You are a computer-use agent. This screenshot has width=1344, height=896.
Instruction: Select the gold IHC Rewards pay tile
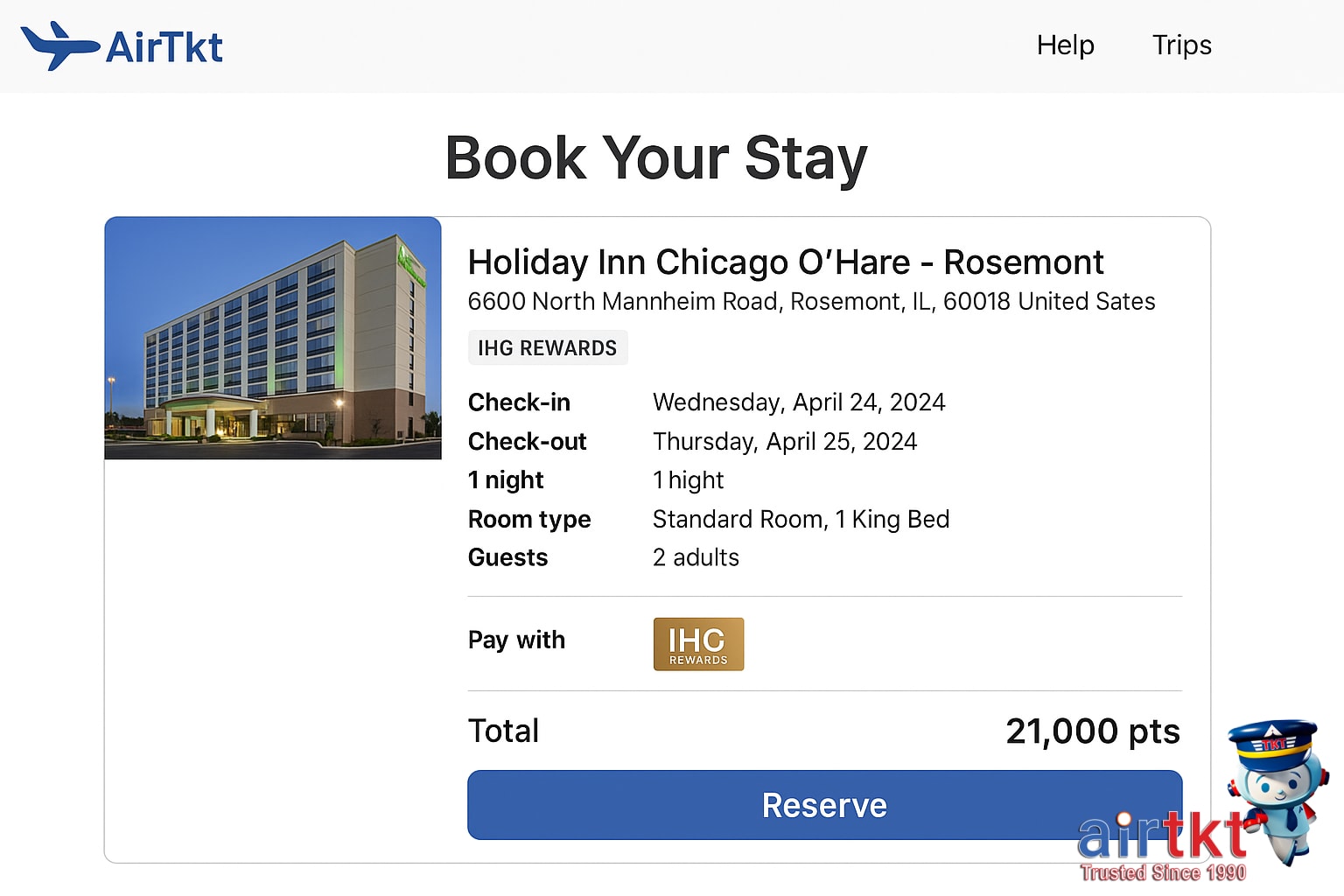tap(697, 644)
